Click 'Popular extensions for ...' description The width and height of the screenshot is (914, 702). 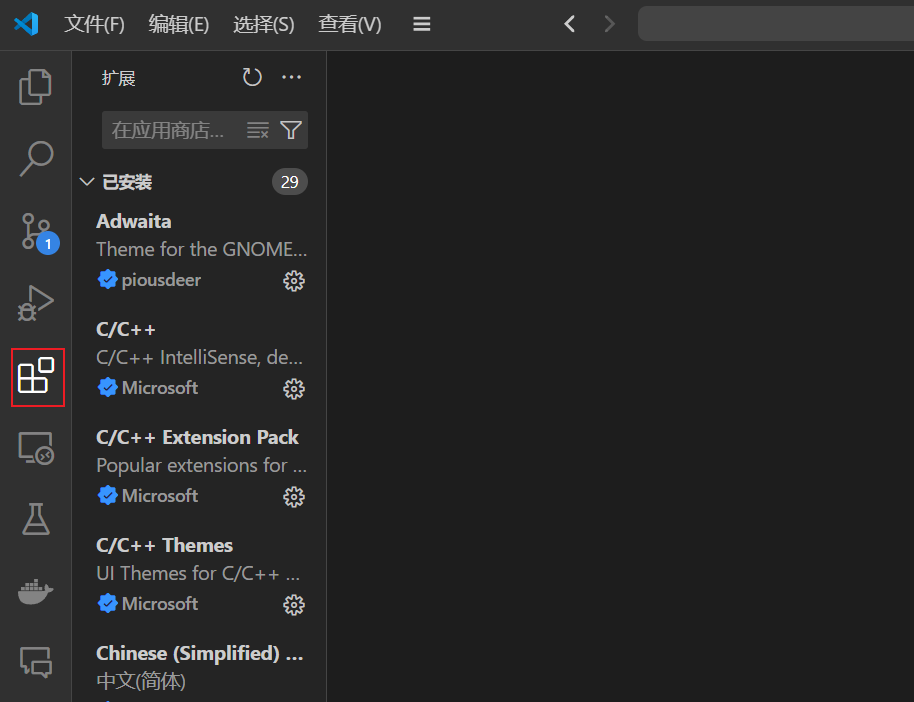click(x=202, y=465)
